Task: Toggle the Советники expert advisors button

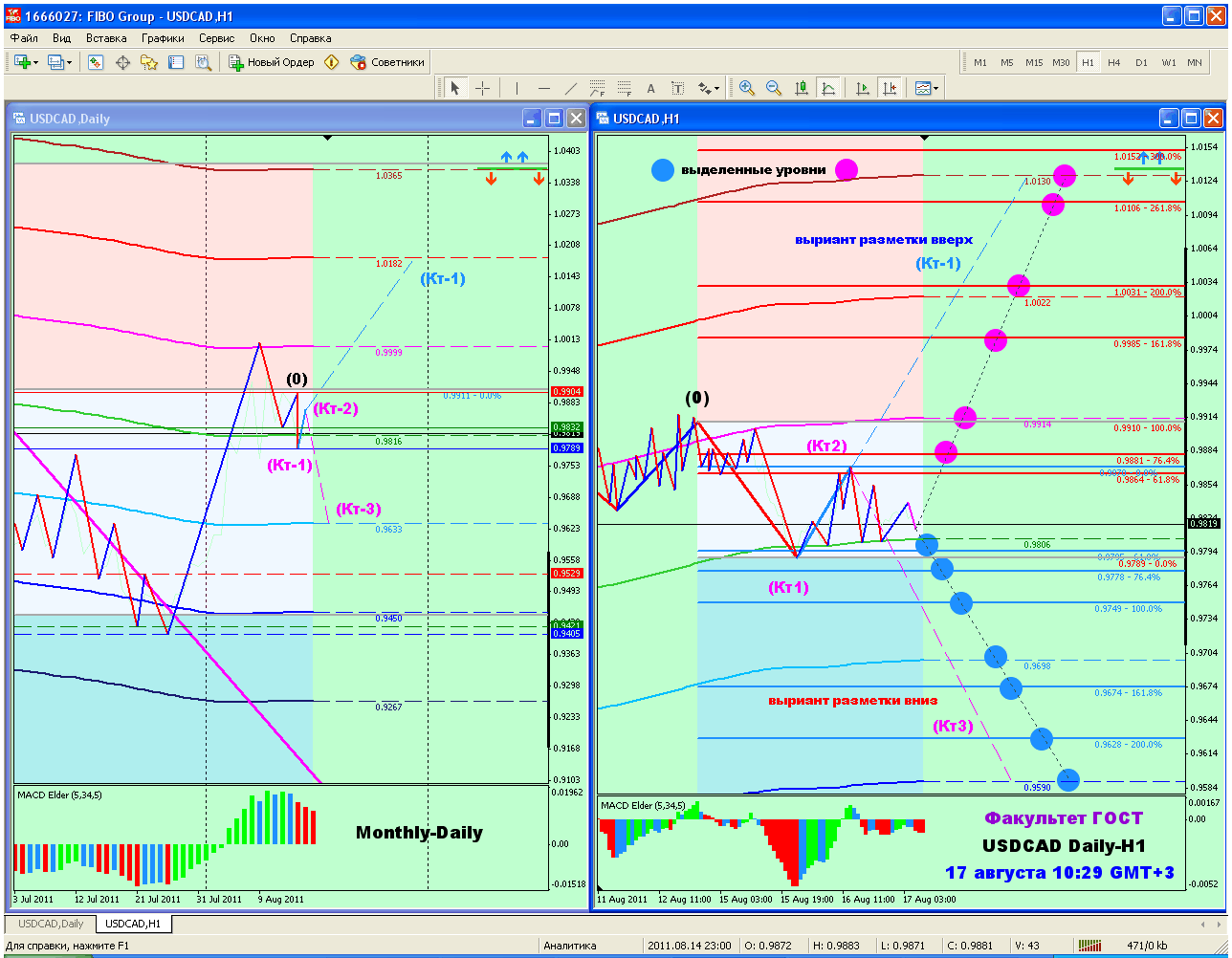Action: (x=387, y=62)
